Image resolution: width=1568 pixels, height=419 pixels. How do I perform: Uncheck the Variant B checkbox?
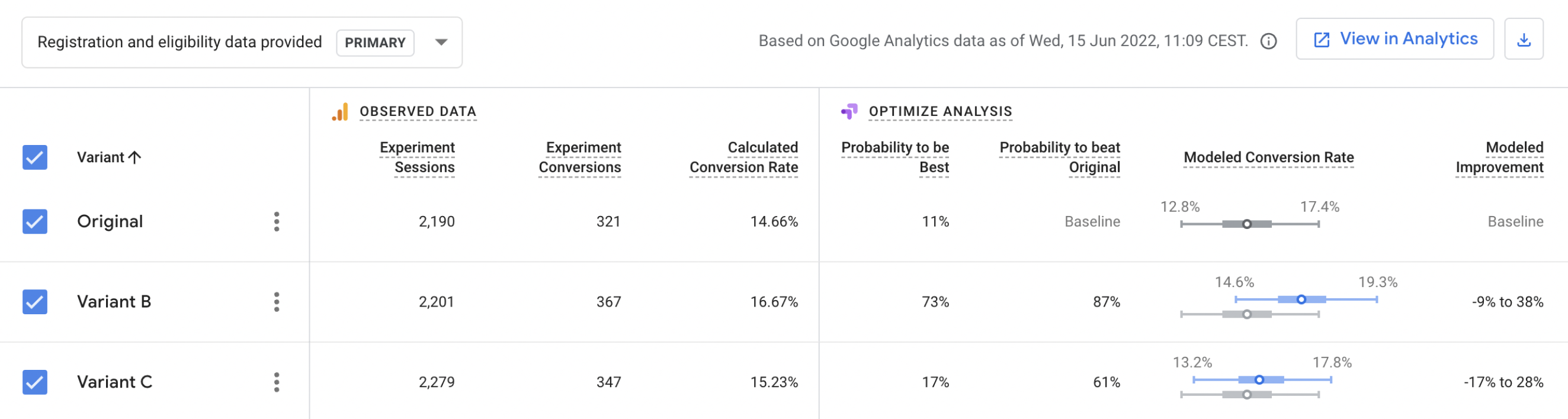click(x=35, y=302)
